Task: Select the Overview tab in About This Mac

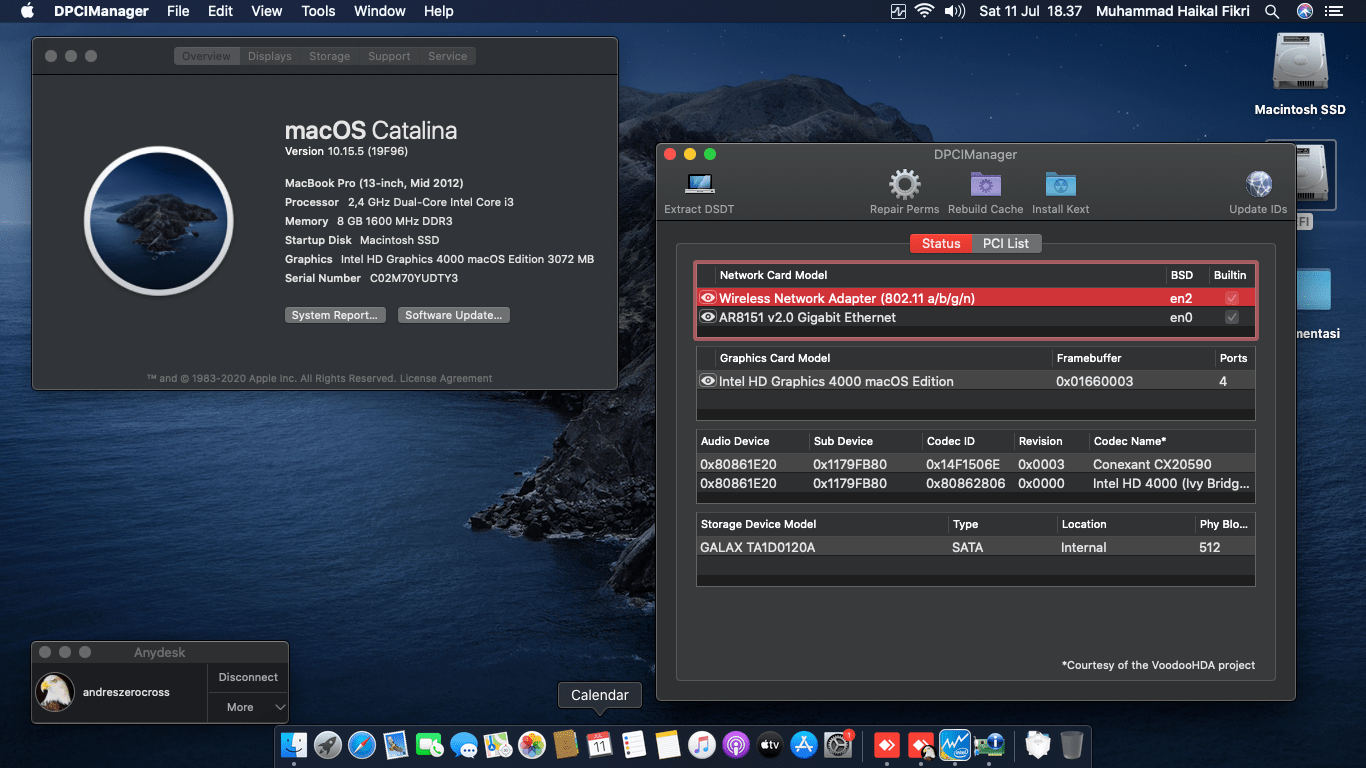Action: pos(207,56)
